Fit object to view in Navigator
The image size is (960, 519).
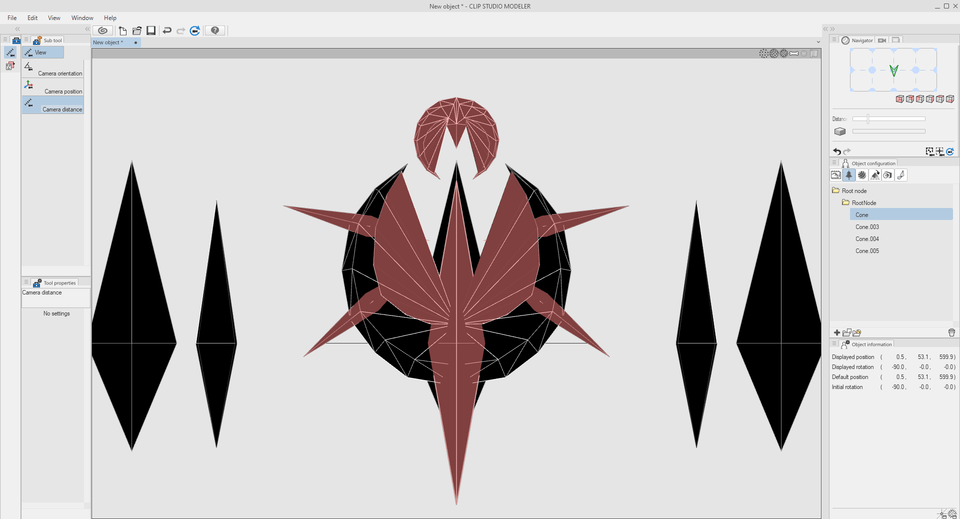pos(929,151)
